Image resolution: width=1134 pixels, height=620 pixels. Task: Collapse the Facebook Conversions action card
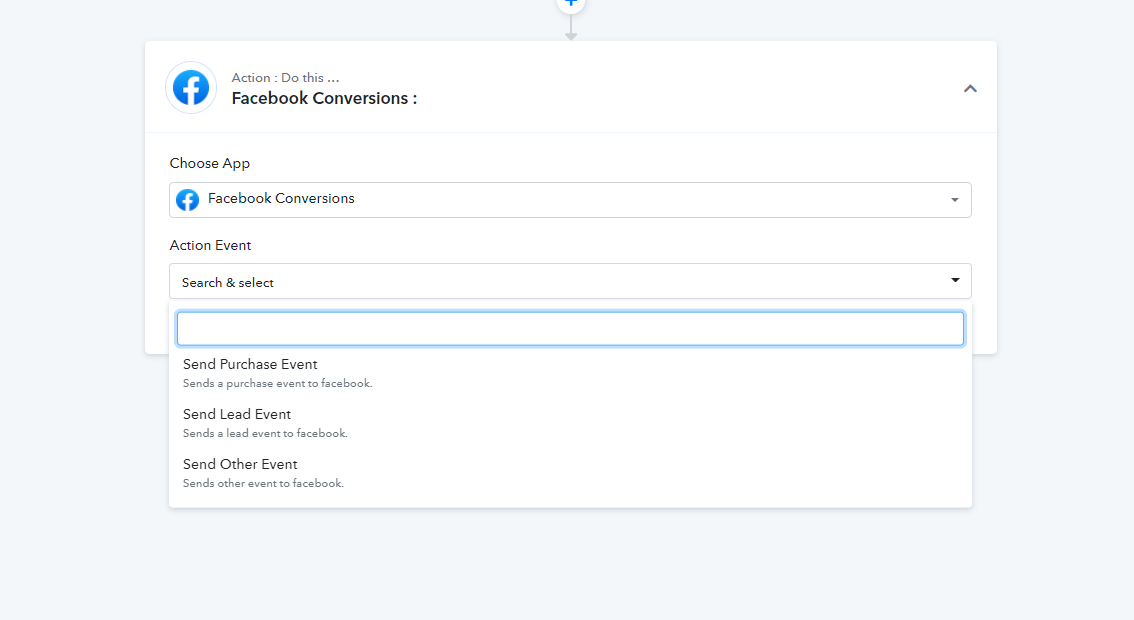pyautogui.click(x=970, y=88)
